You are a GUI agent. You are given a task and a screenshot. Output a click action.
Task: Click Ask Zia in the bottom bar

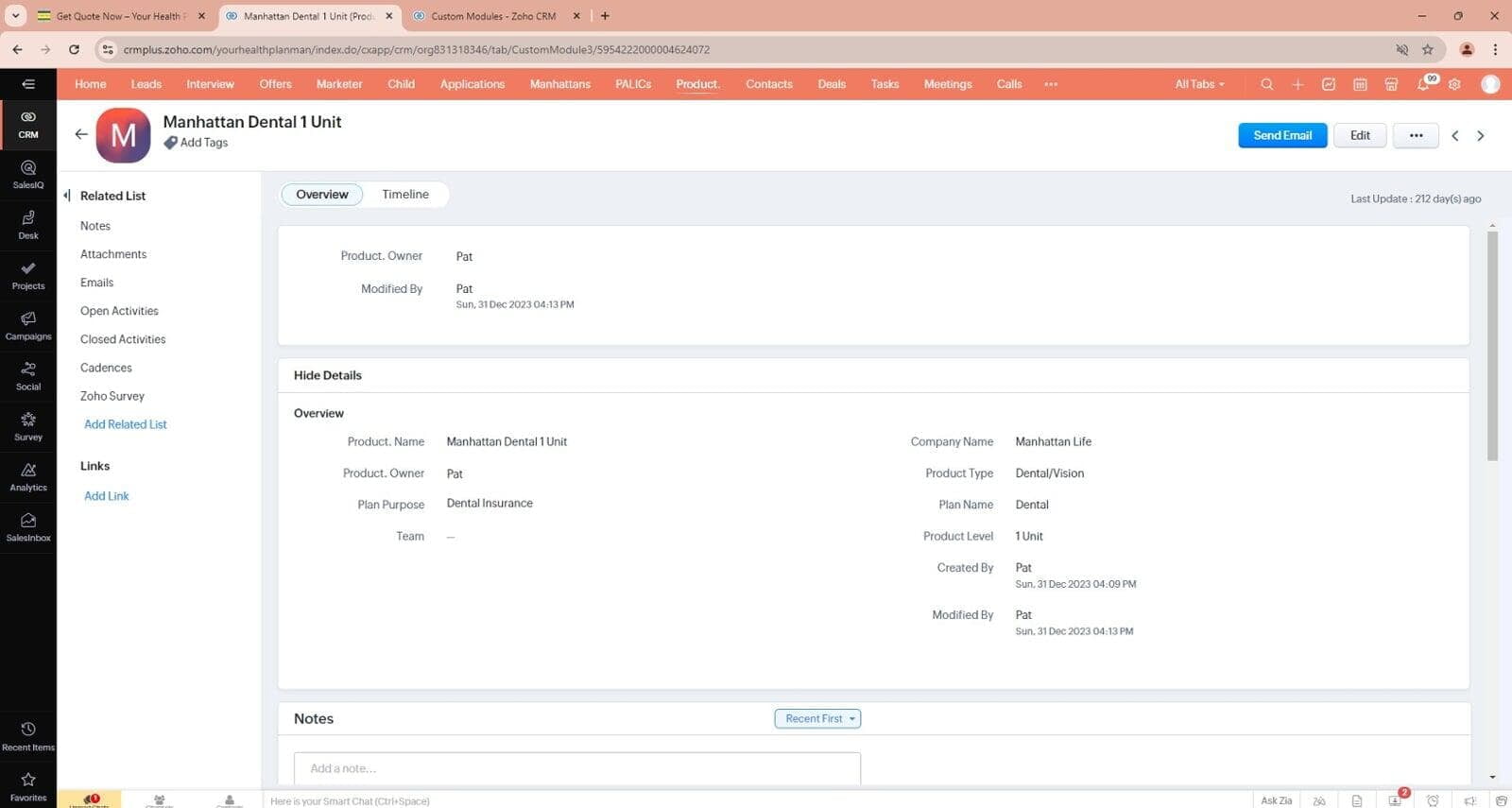click(1276, 800)
